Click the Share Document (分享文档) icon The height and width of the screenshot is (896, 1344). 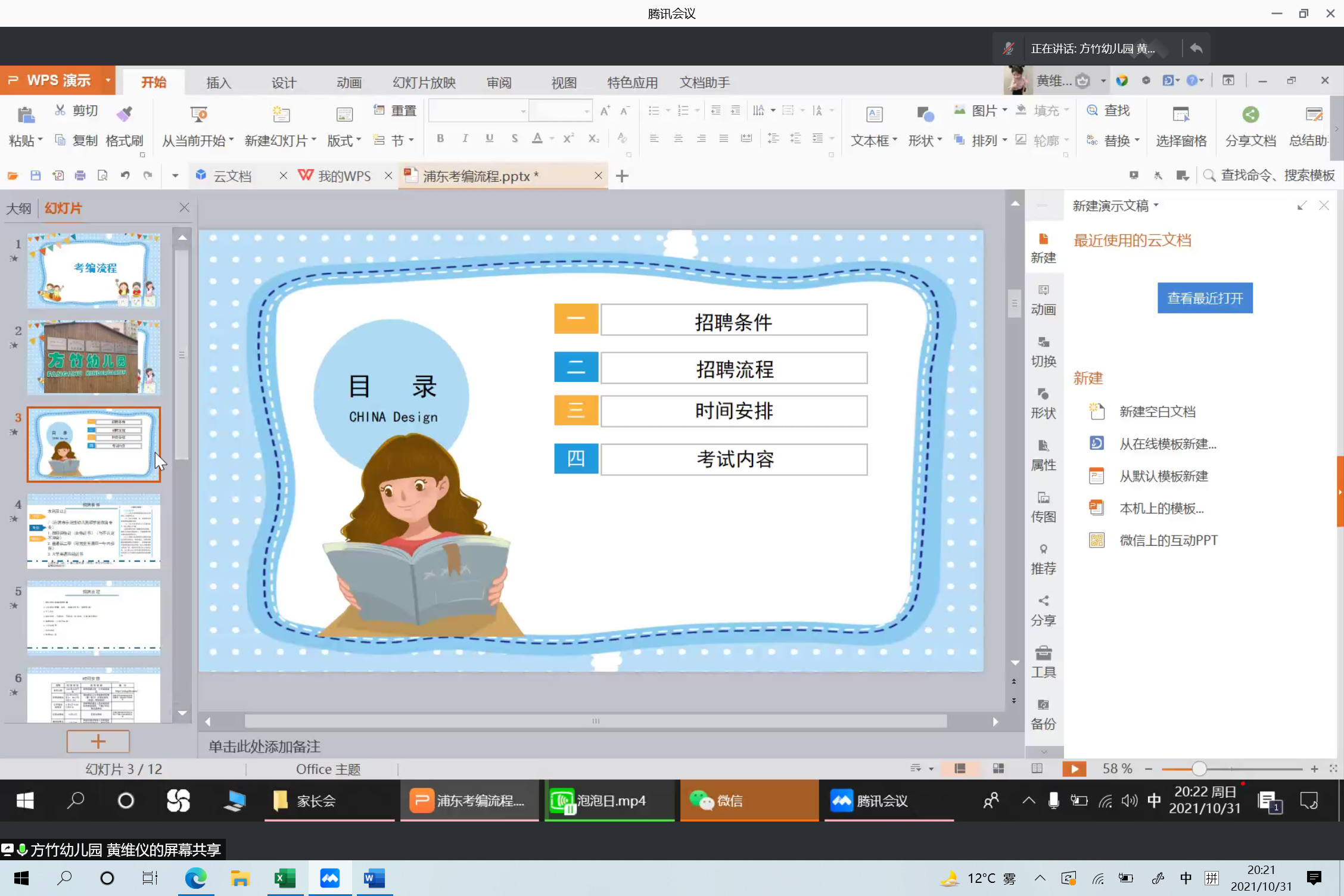point(1250,114)
